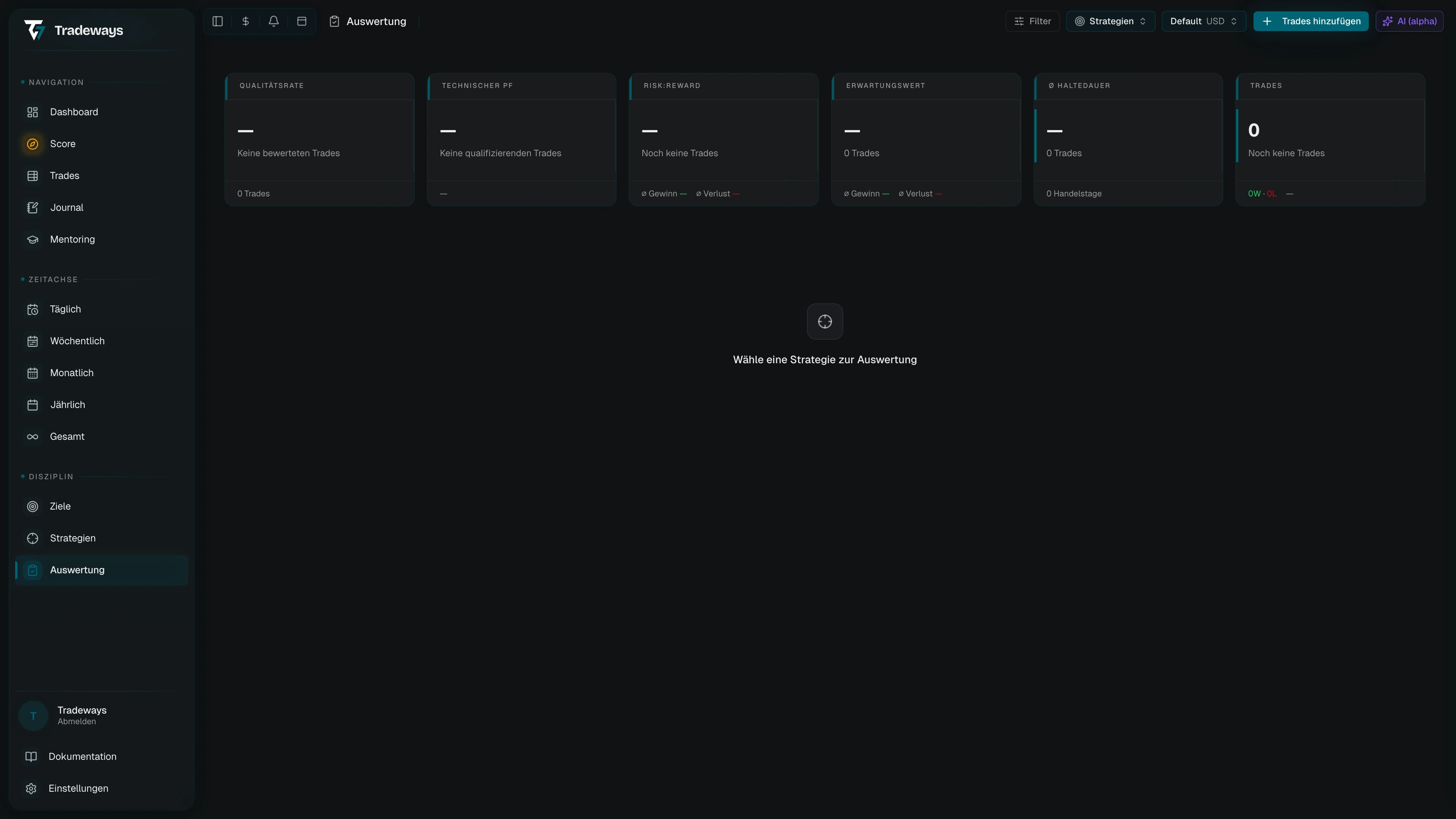The height and width of the screenshot is (819, 1456).
Task: Open the Filter options
Action: pyautogui.click(x=1032, y=22)
